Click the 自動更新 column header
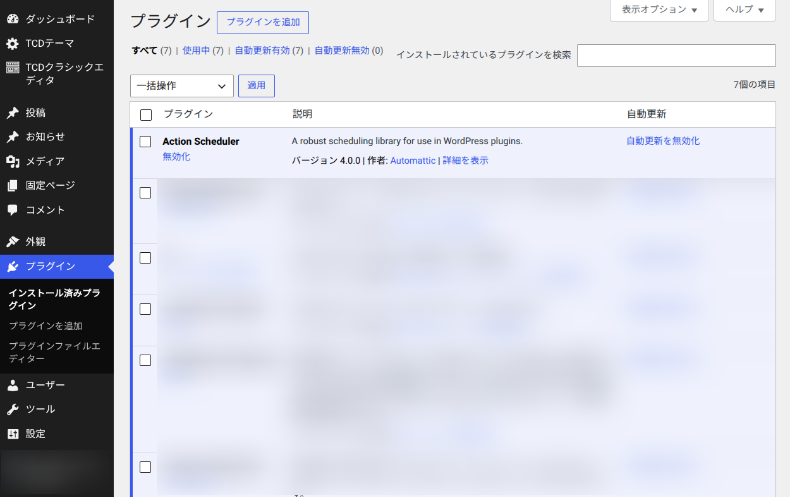Screen dimensions: 790x497 646,114
